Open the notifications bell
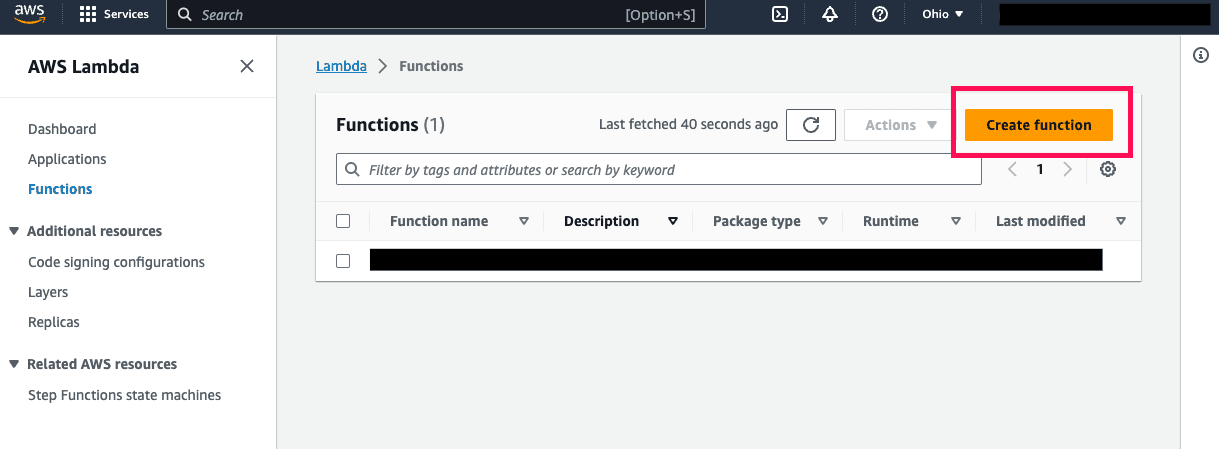Screen dimensions: 1219x449 830,14
